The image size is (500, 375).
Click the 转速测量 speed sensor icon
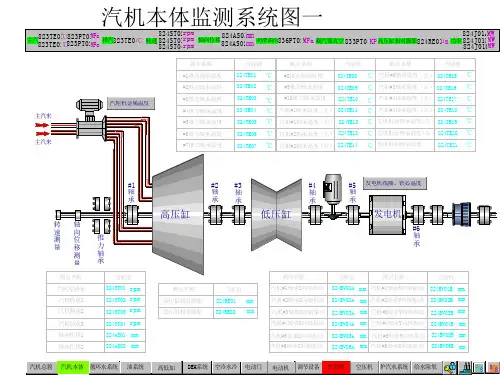click(x=58, y=214)
